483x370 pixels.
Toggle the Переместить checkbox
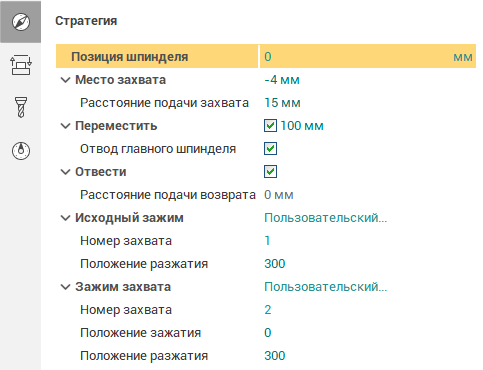[x=270, y=126]
